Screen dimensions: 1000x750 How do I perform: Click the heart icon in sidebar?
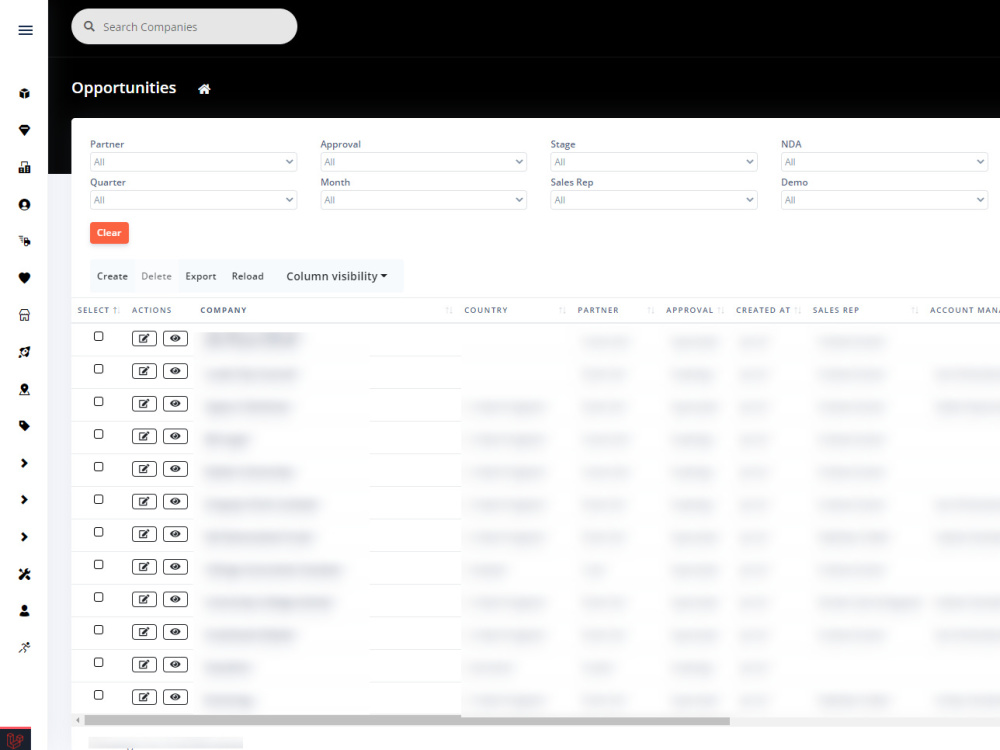[x=24, y=278]
